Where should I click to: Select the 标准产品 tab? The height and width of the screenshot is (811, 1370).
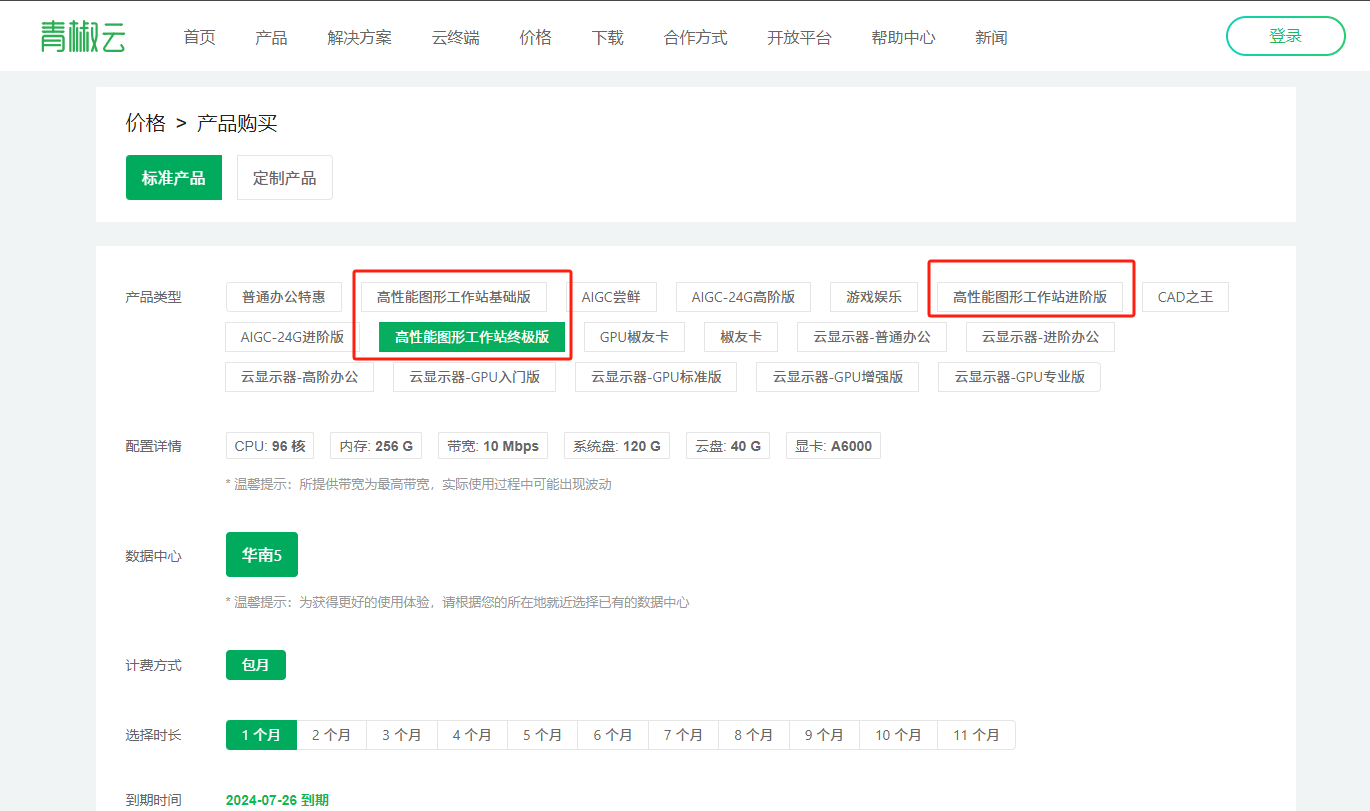pos(174,178)
